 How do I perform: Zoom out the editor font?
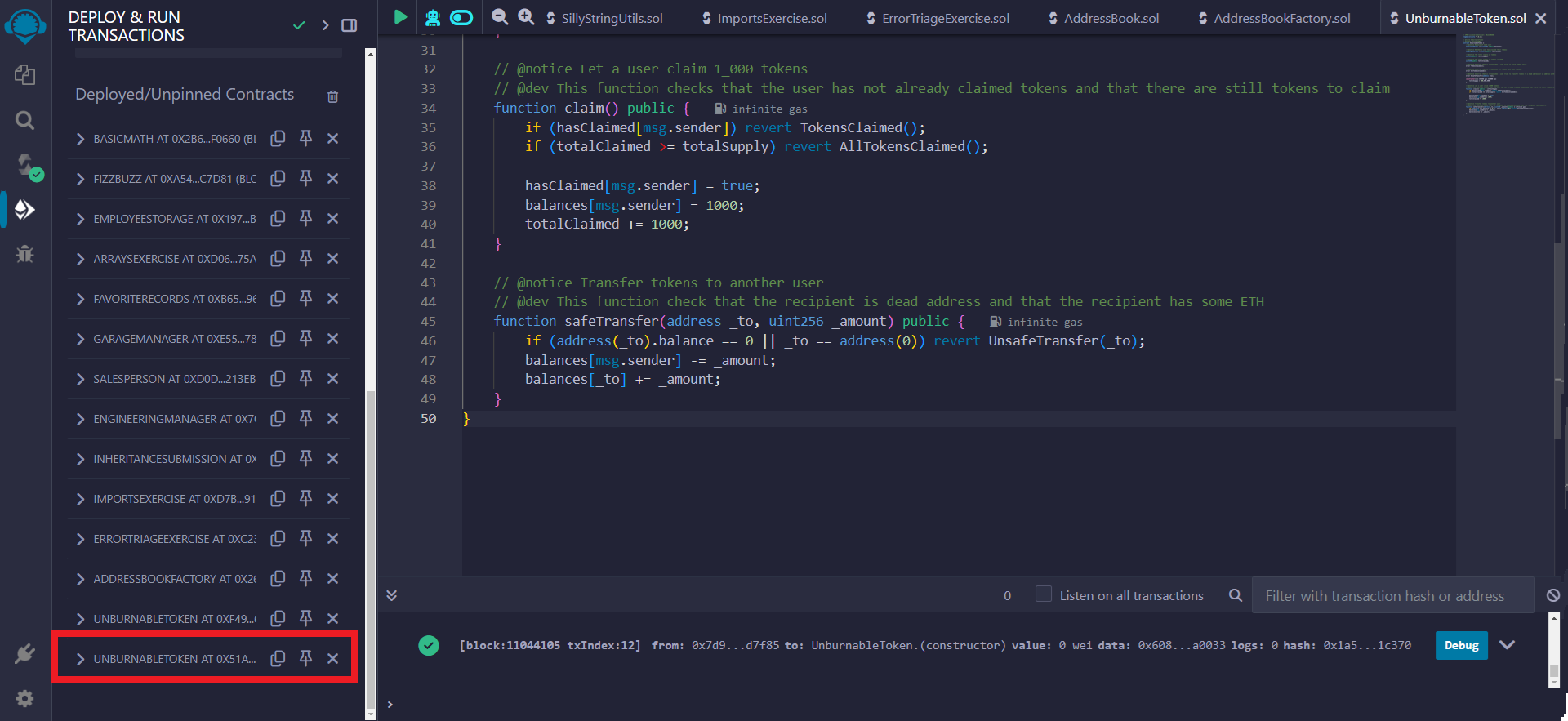tap(500, 17)
